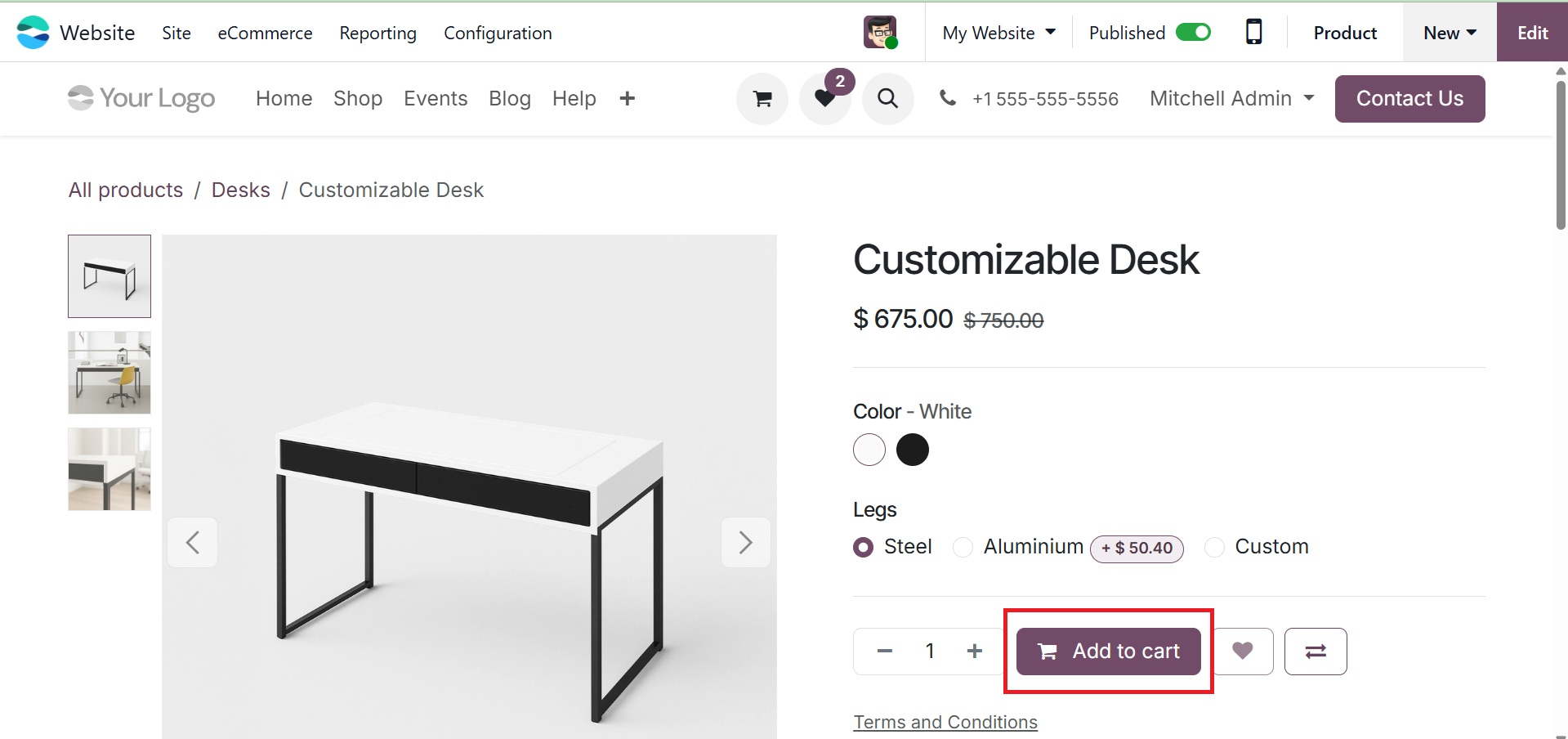This screenshot has height=739, width=1568.
Task: Open My Website dropdown
Action: point(998,33)
